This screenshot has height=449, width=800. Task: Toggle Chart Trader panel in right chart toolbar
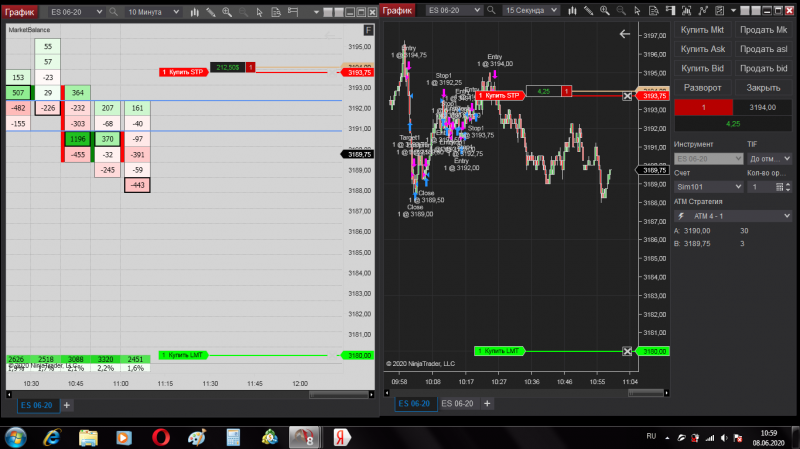click(x=670, y=10)
